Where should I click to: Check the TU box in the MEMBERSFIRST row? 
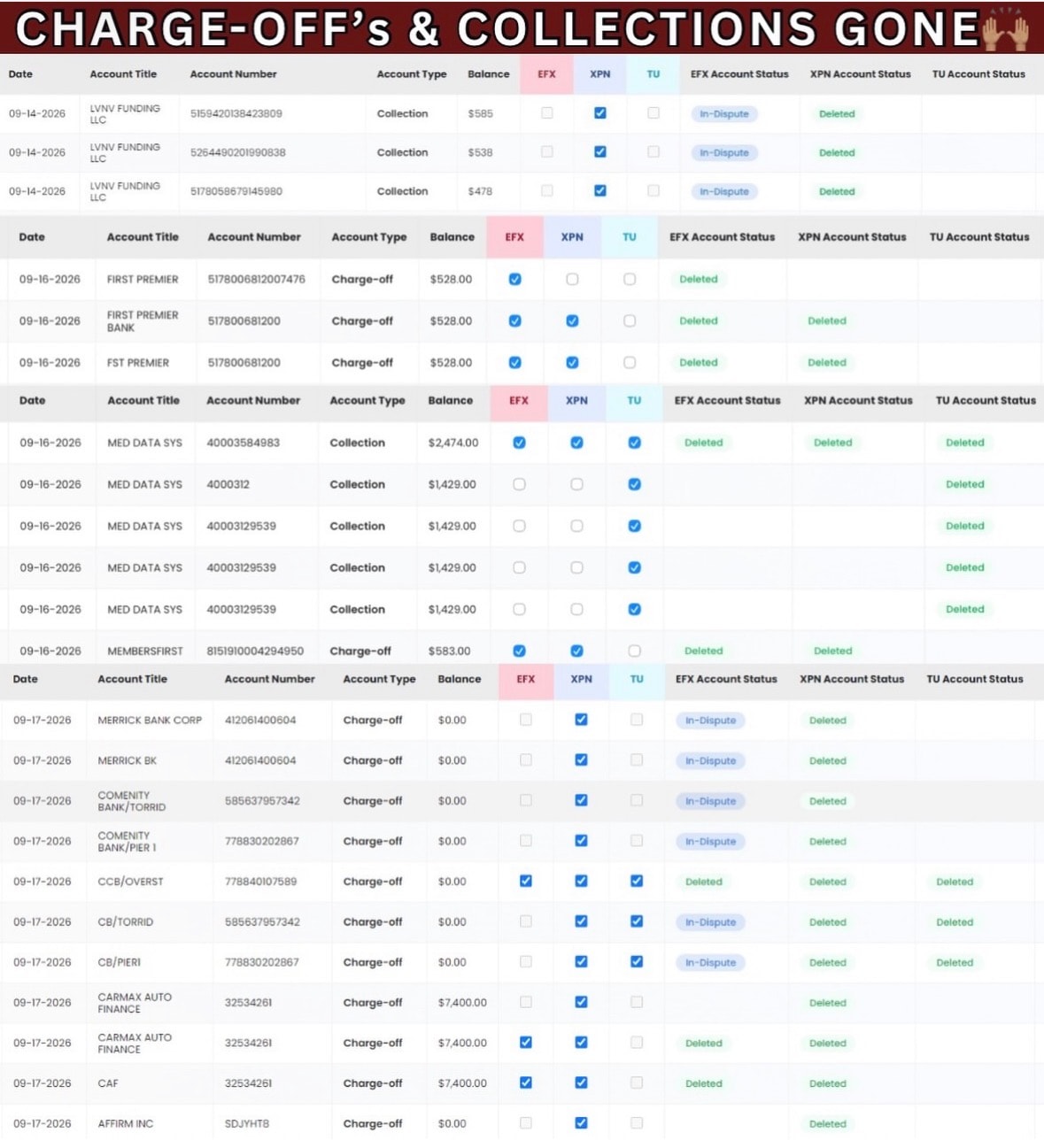click(x=634, y=651)
